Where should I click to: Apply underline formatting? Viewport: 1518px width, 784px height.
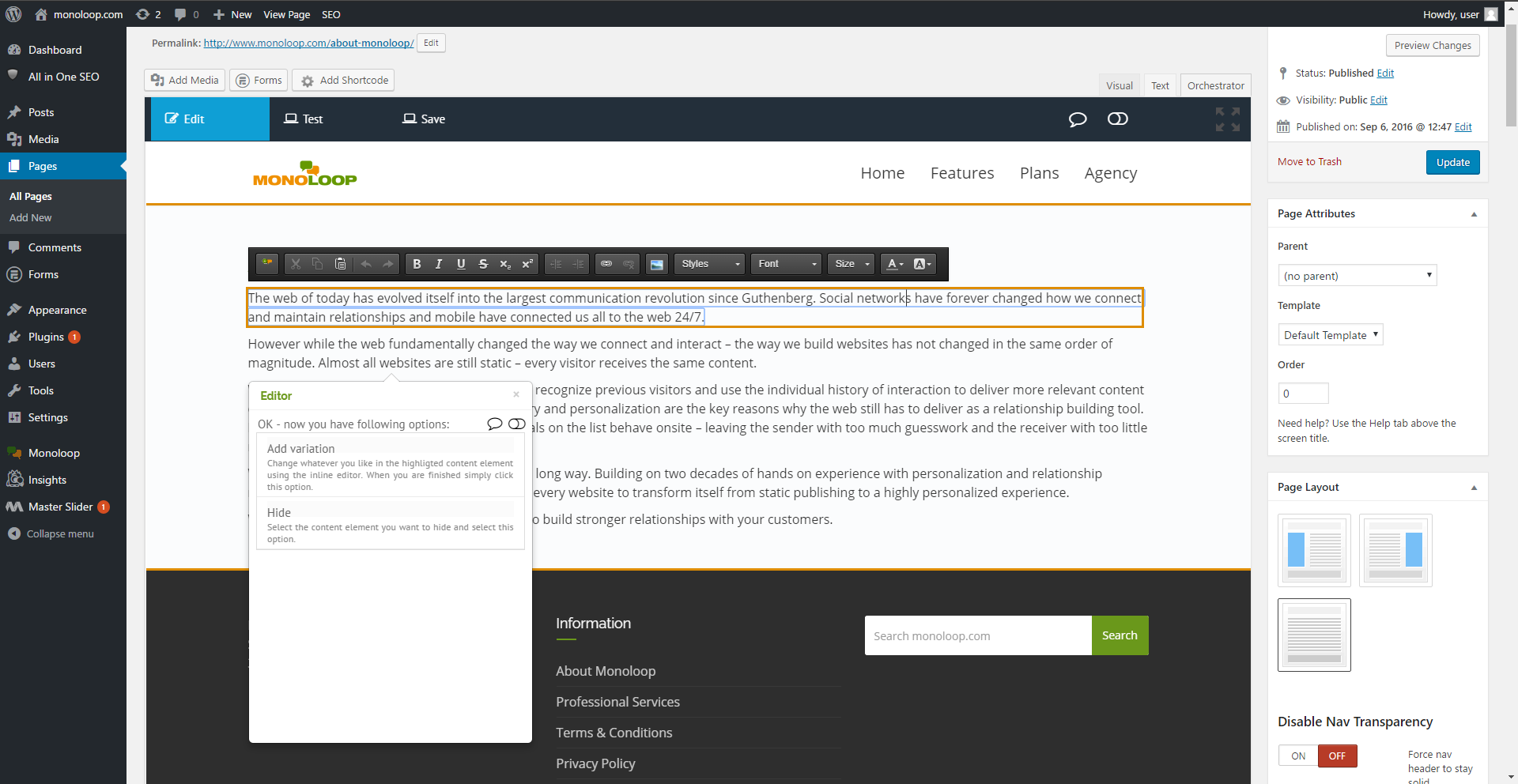(461, 264)
